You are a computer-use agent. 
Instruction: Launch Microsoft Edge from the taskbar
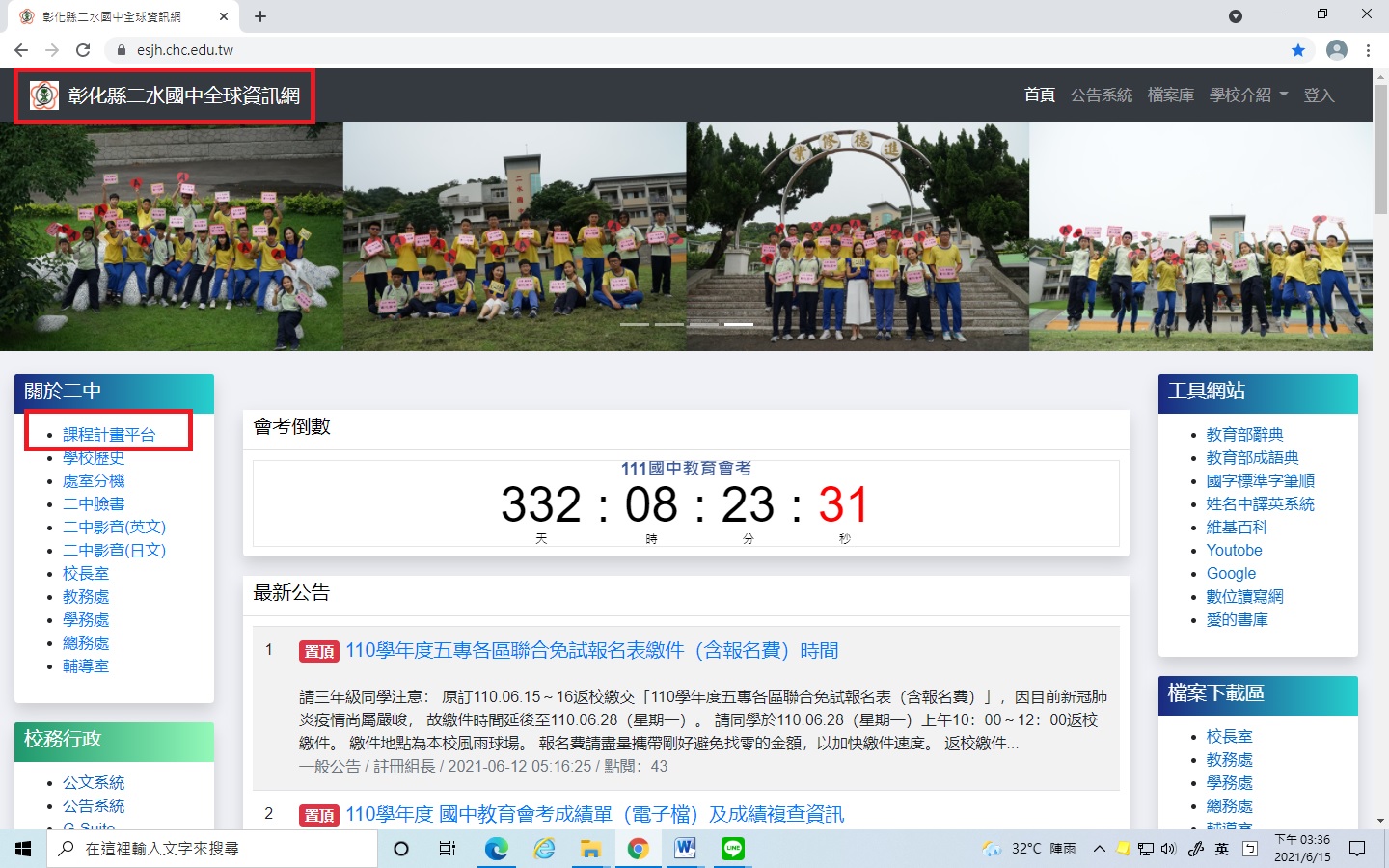pos(496,849)
